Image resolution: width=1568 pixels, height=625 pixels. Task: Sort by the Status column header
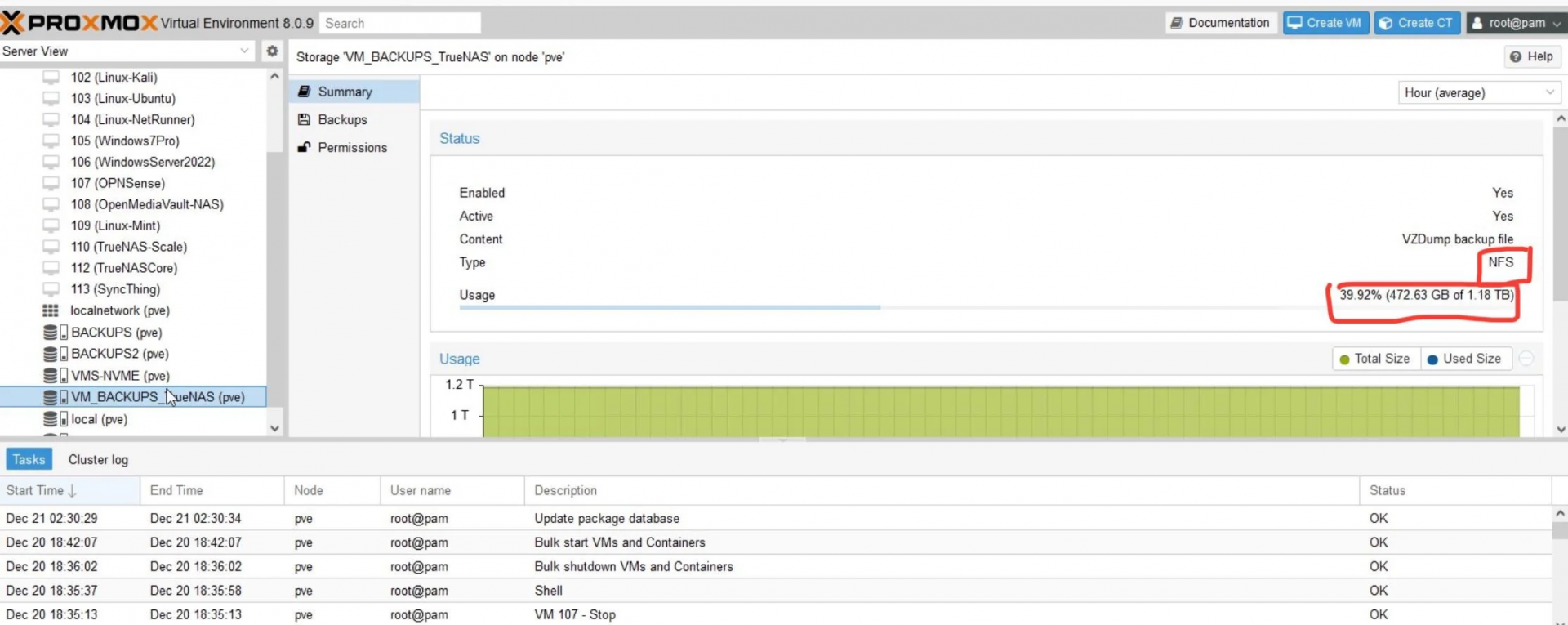coord(1455,490)
